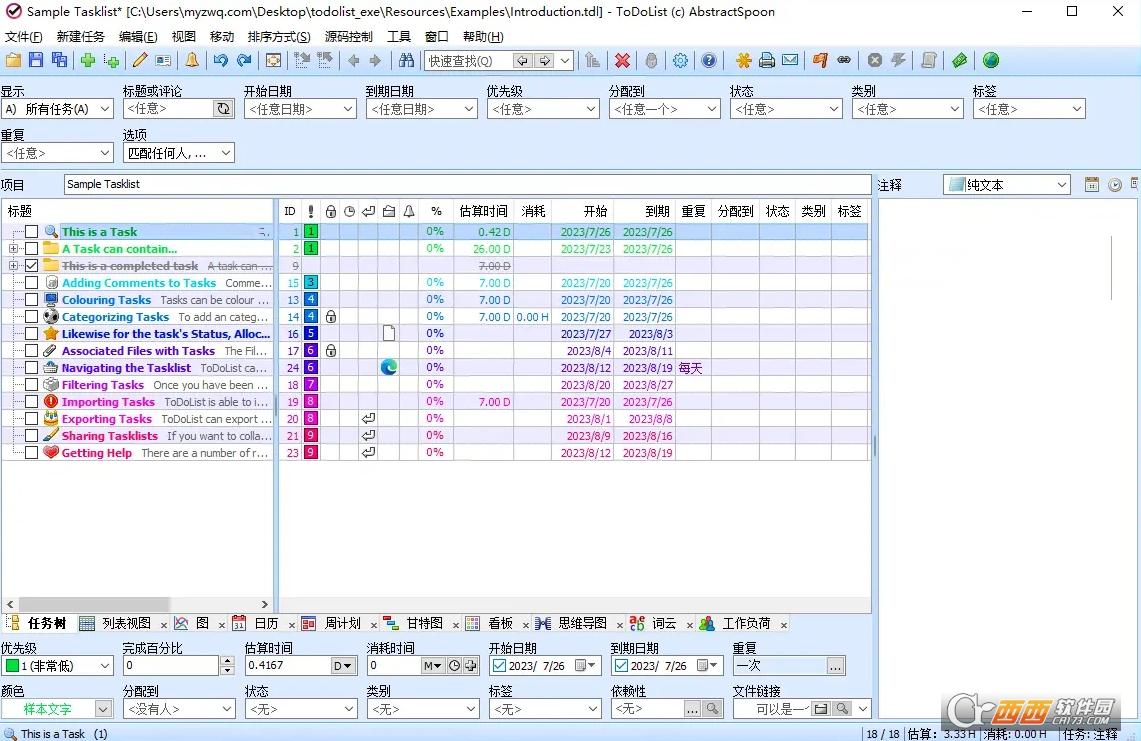Open the 文件(F) menu

(x=23, y=36)
